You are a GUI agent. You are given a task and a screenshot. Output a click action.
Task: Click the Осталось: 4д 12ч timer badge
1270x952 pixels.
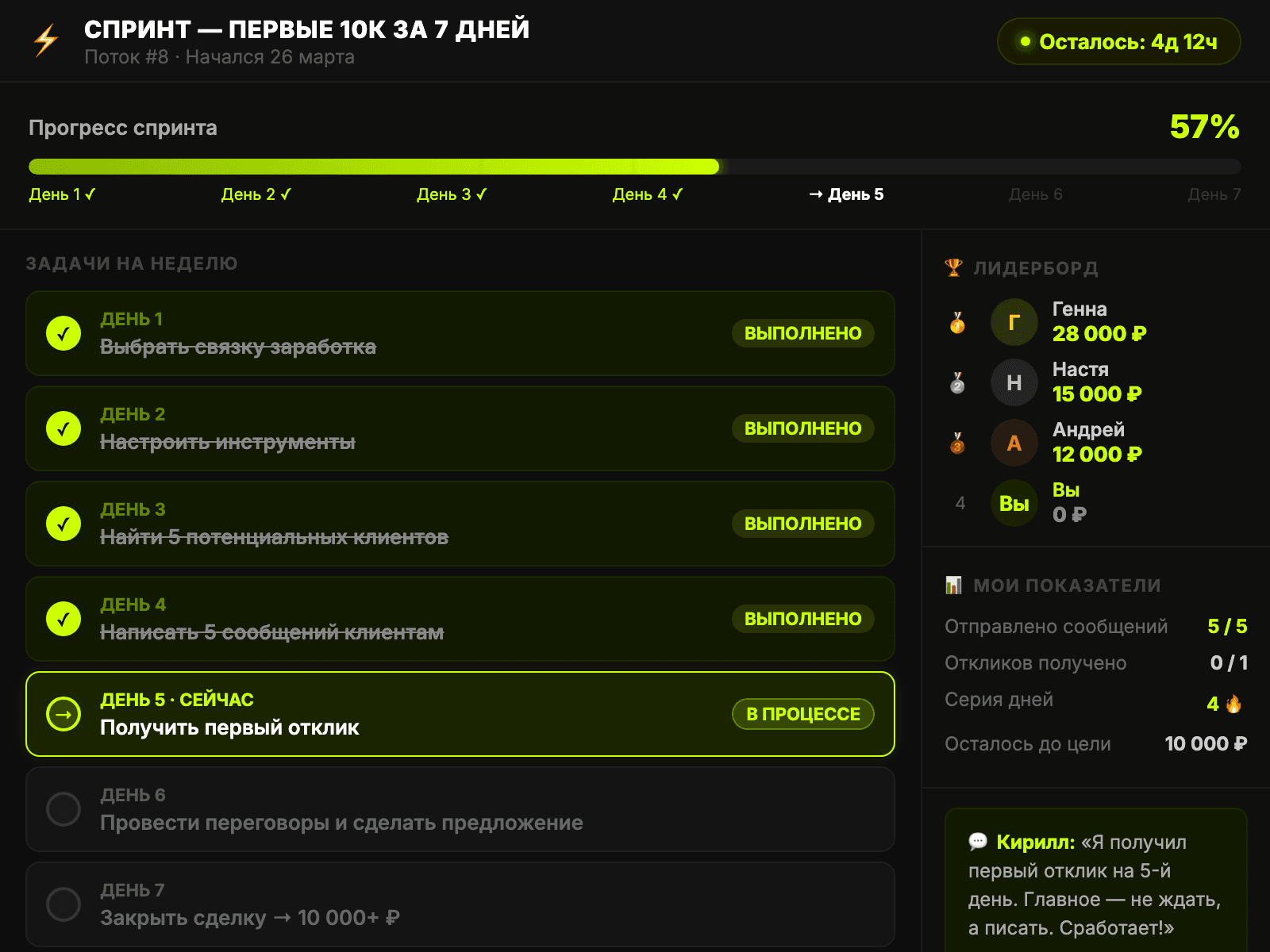pos(1118,41)
